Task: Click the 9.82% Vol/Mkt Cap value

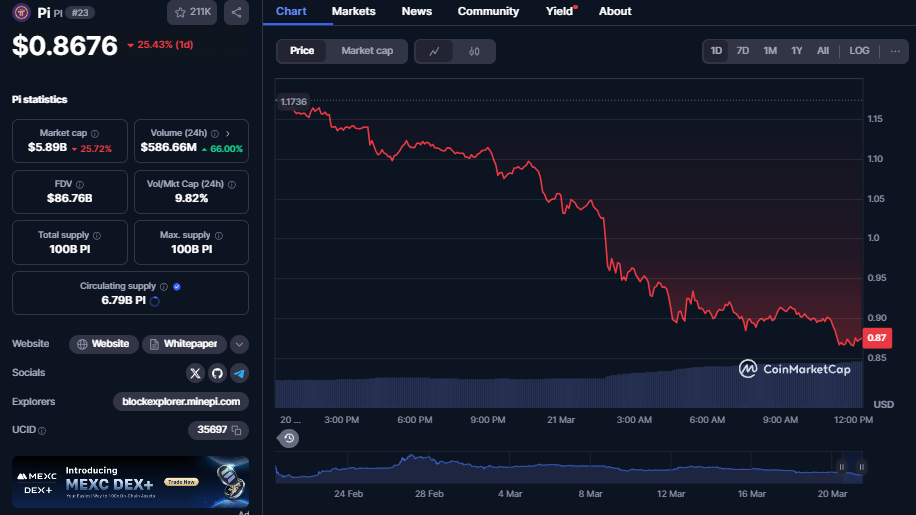Action: coord(192,199)
